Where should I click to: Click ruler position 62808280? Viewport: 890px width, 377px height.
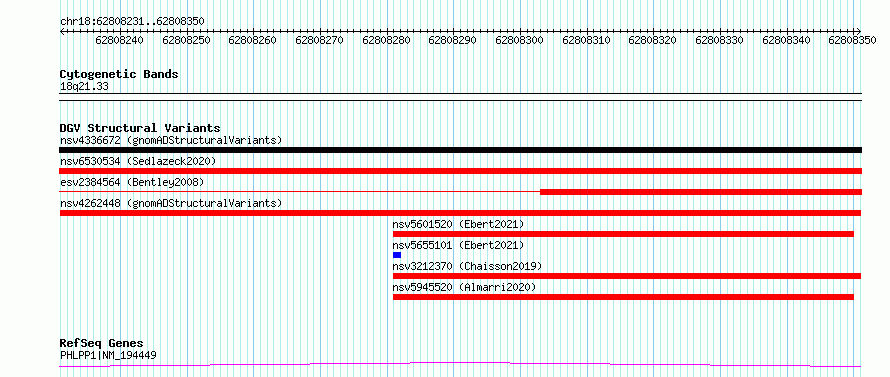pyautogui.click(x=386, y=40)
